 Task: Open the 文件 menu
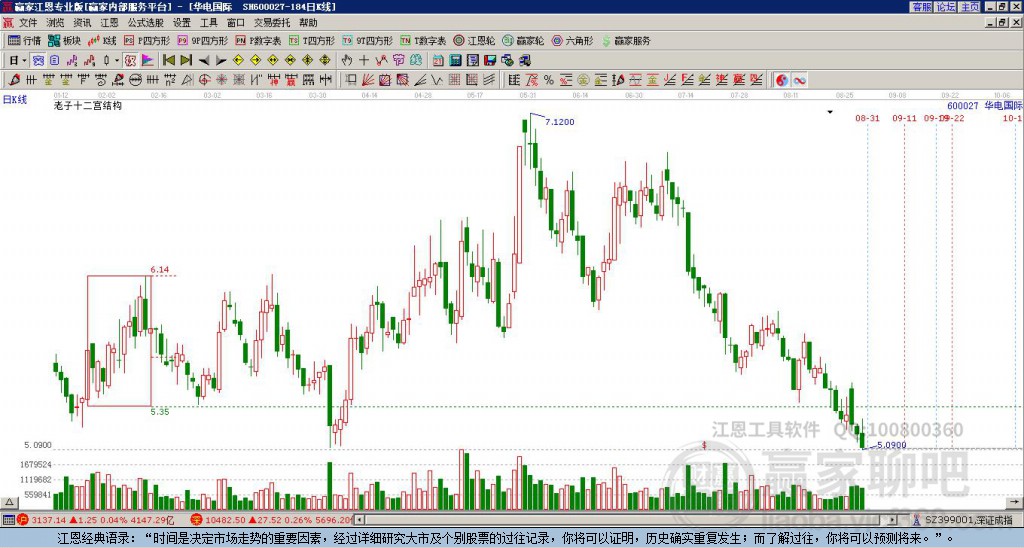28,23
